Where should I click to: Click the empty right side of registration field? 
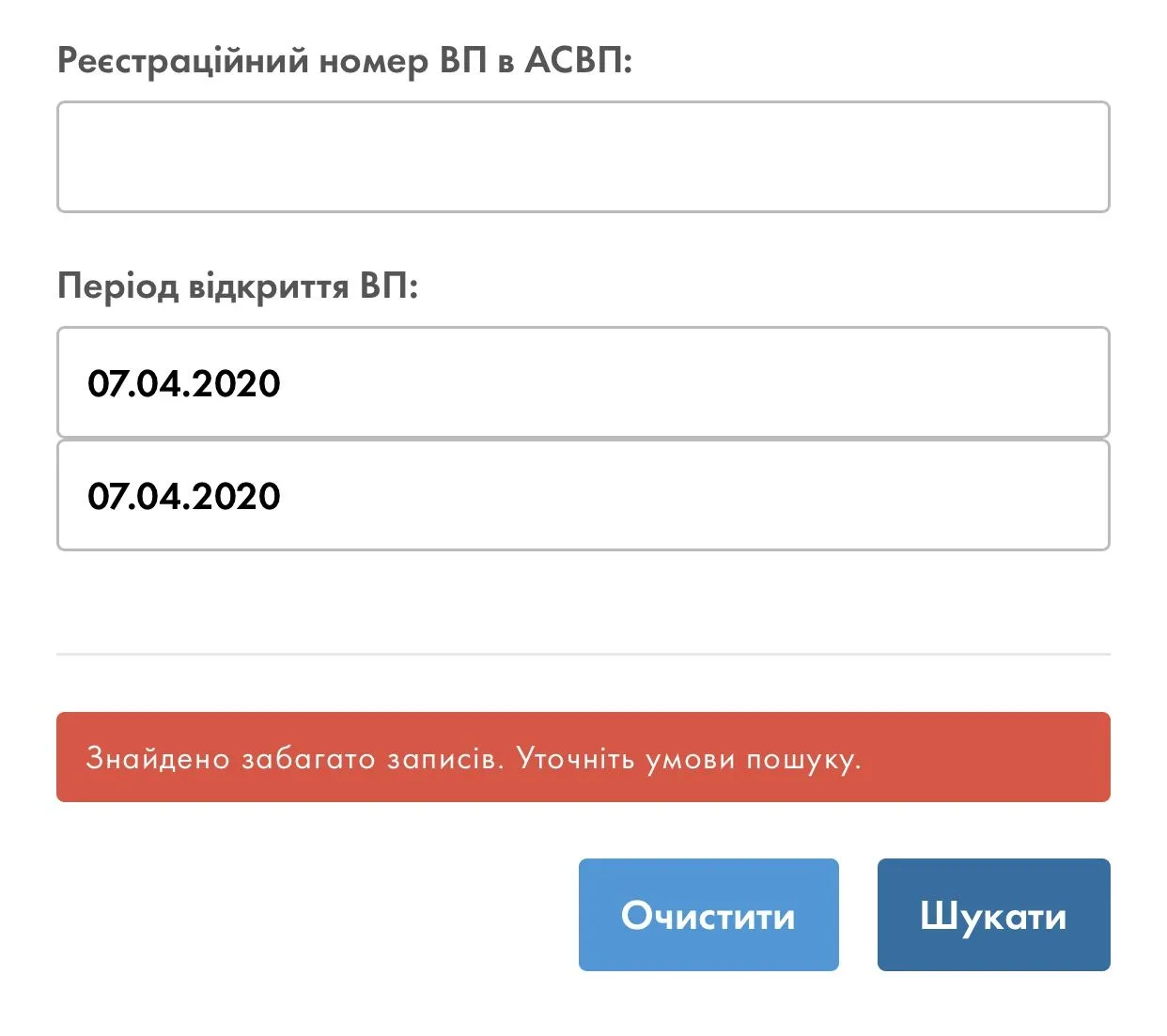[x=940, y=157]
